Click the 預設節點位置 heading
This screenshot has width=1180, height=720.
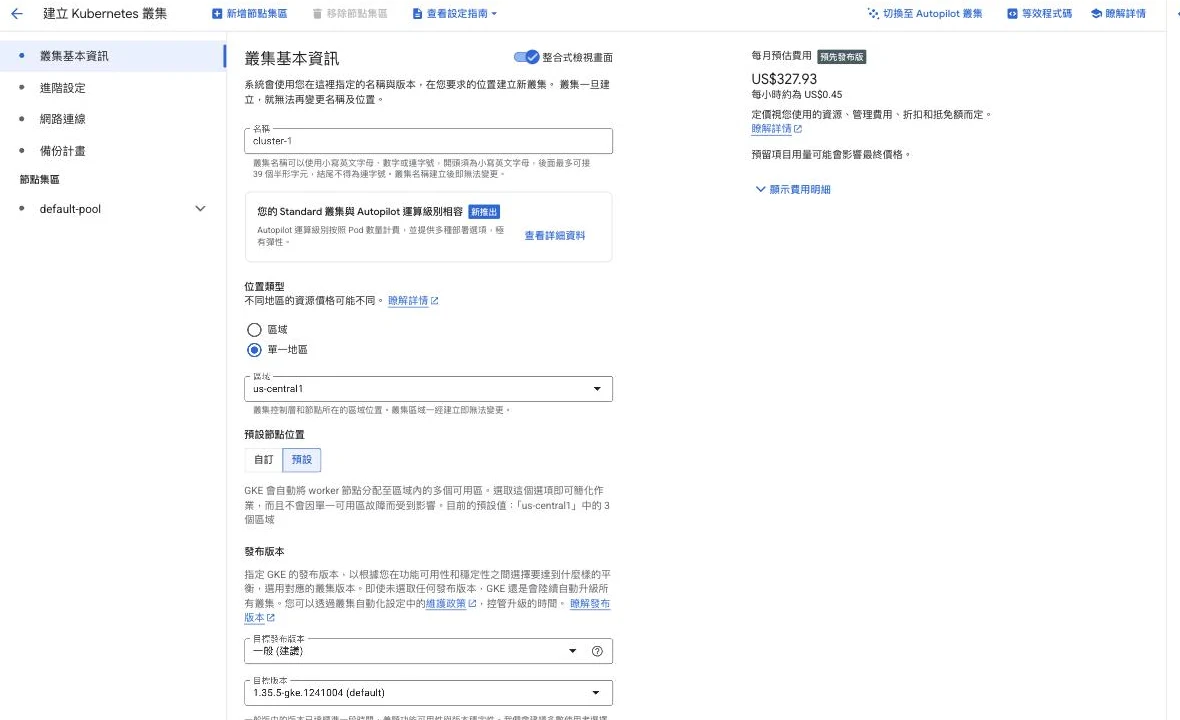(x=274, y=435)
